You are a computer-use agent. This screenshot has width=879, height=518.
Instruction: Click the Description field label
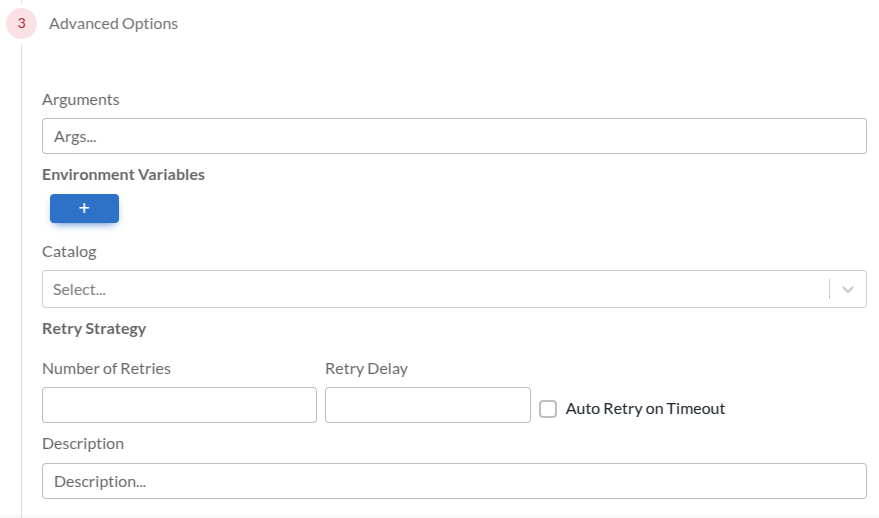(x=83, y=443)
